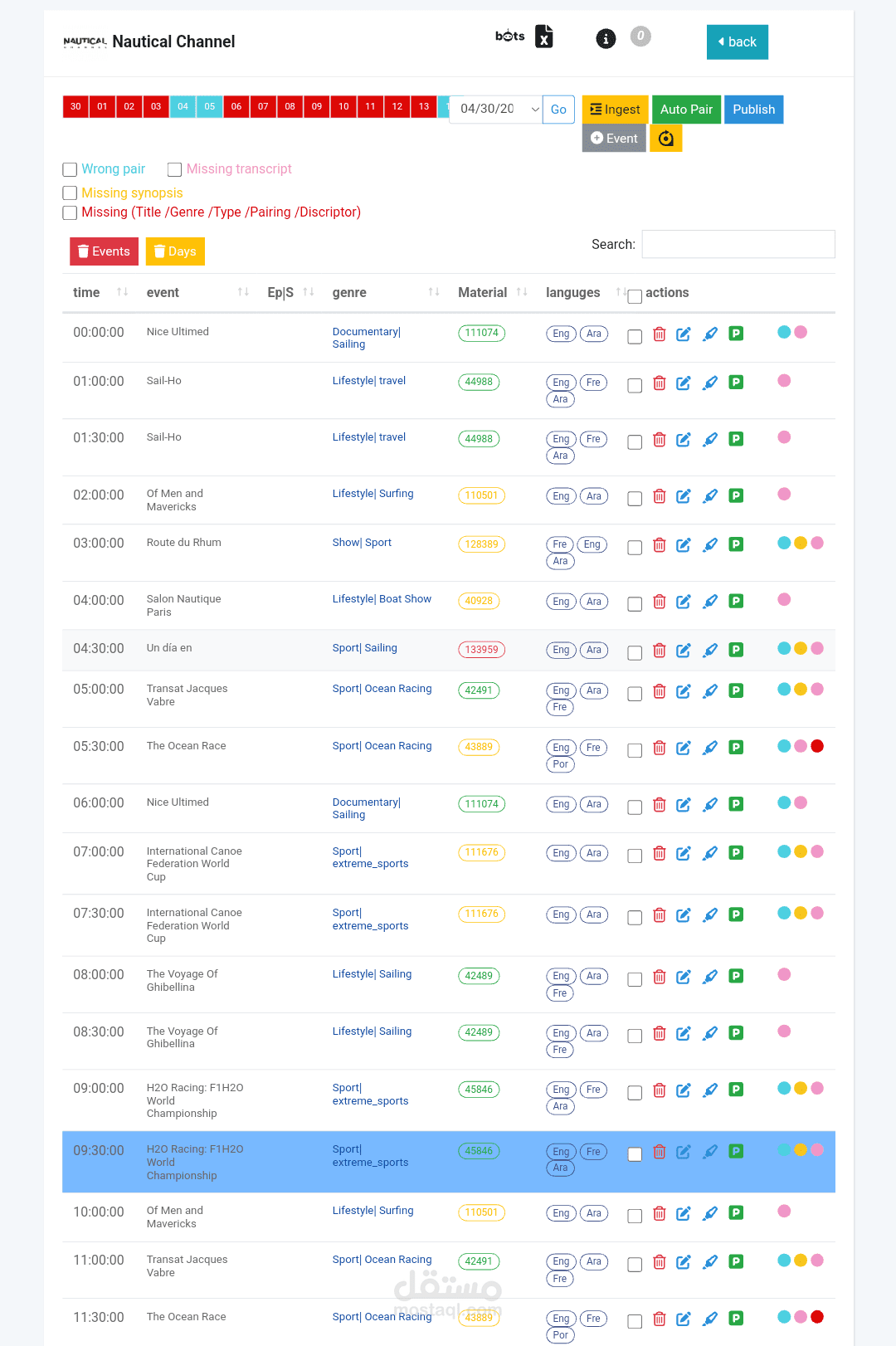896x1346 pixels.
Task: Click the red status dot on 05:30:00 row
Action: click(817, 746)
